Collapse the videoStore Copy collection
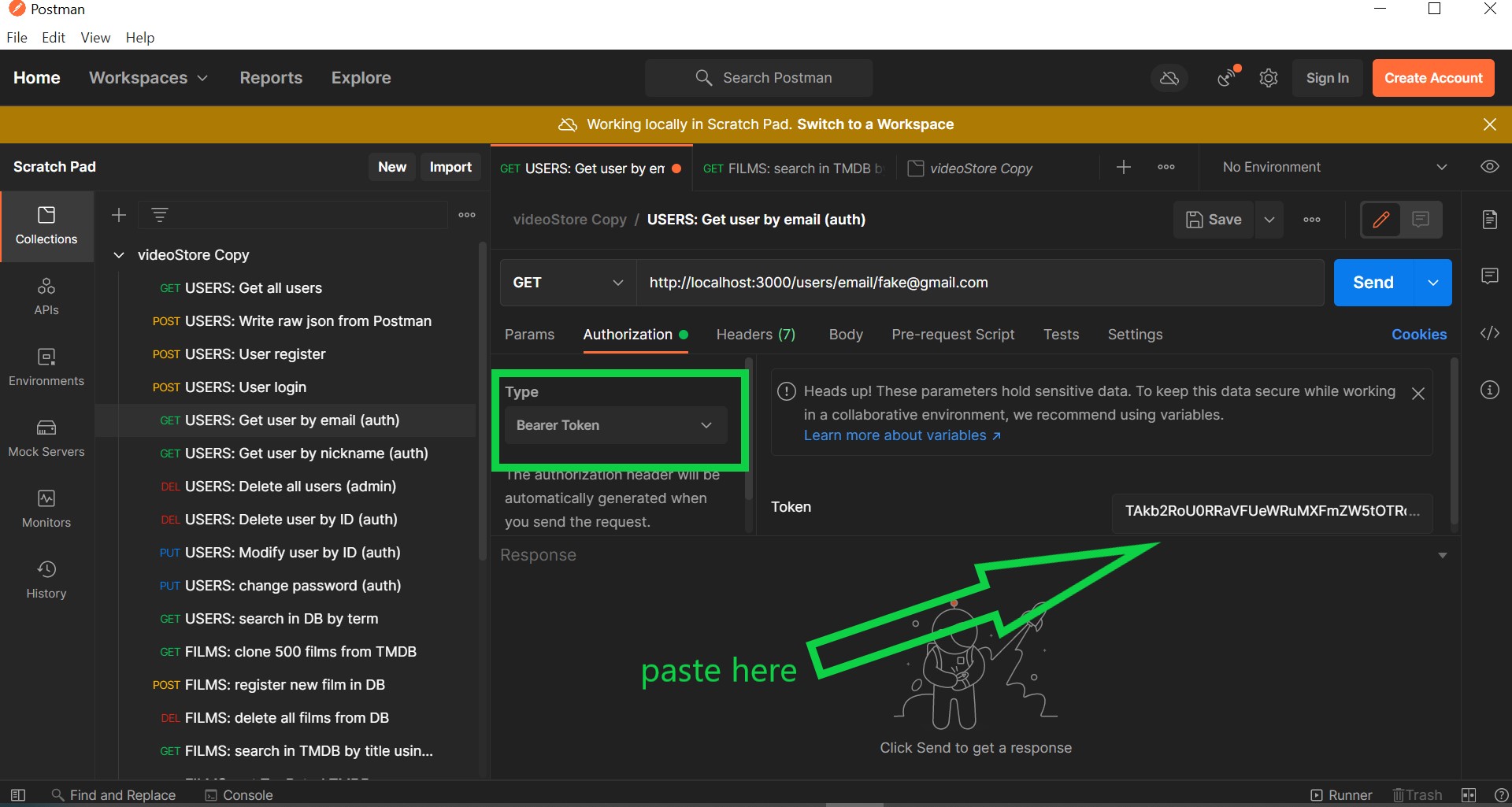1512x807 pixels. [119, 255]
